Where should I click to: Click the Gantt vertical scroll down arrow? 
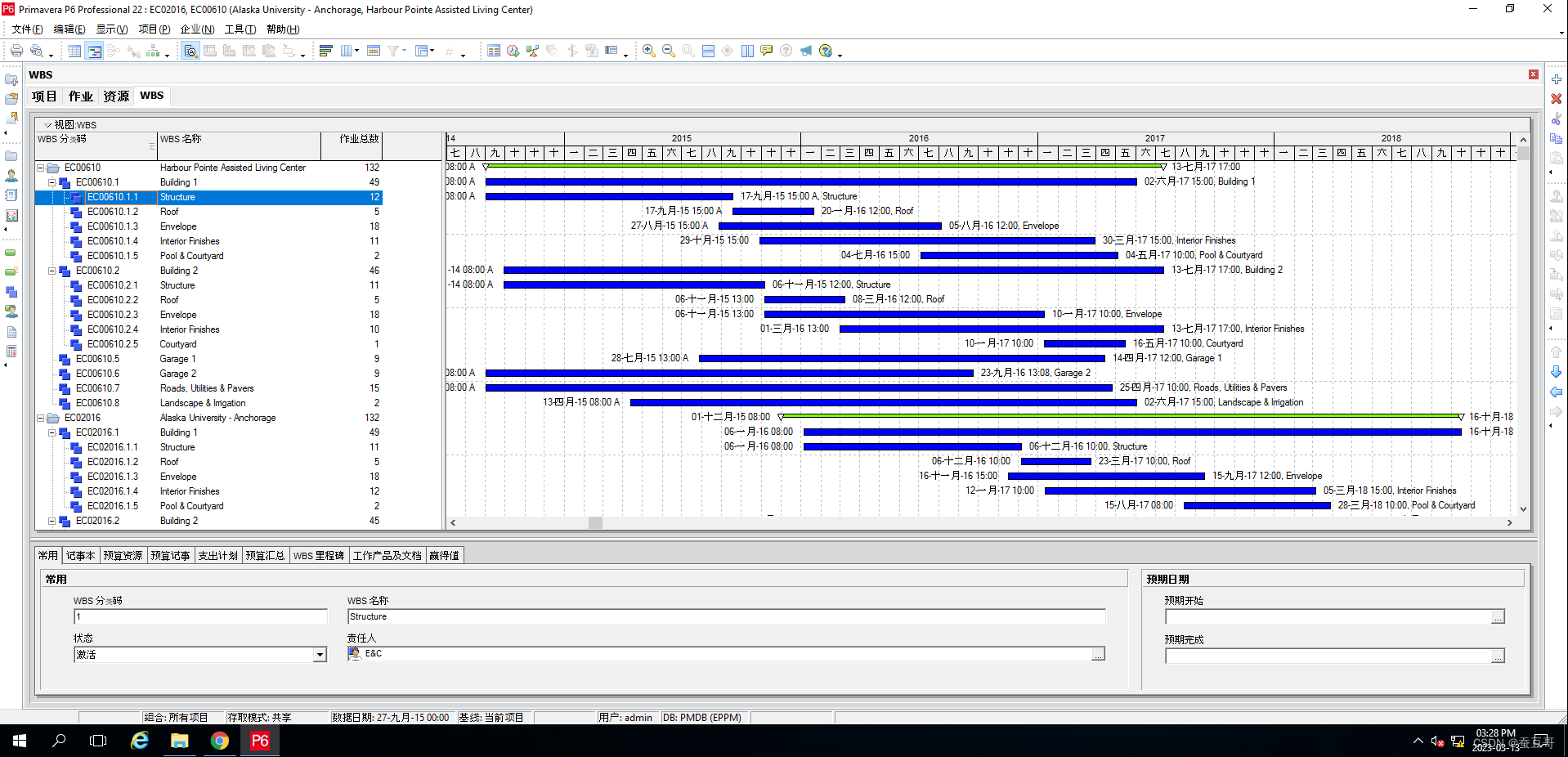coord(1523,509)
